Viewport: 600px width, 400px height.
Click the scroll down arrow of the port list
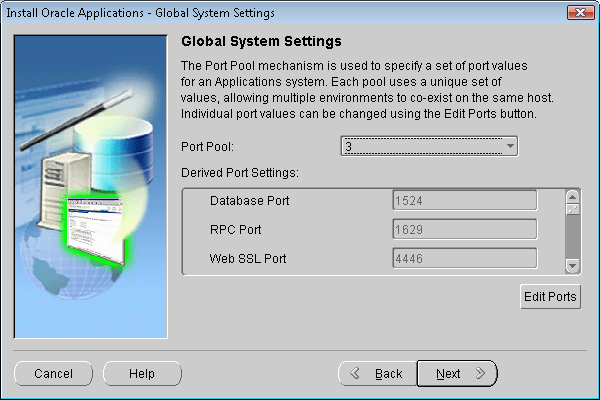[572, 266]
